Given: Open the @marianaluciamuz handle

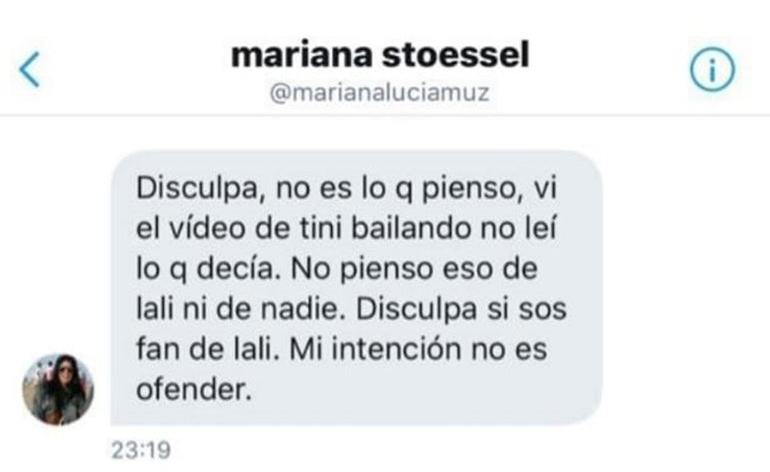Looking at the screenshot, I should click(x=380, y=92).
